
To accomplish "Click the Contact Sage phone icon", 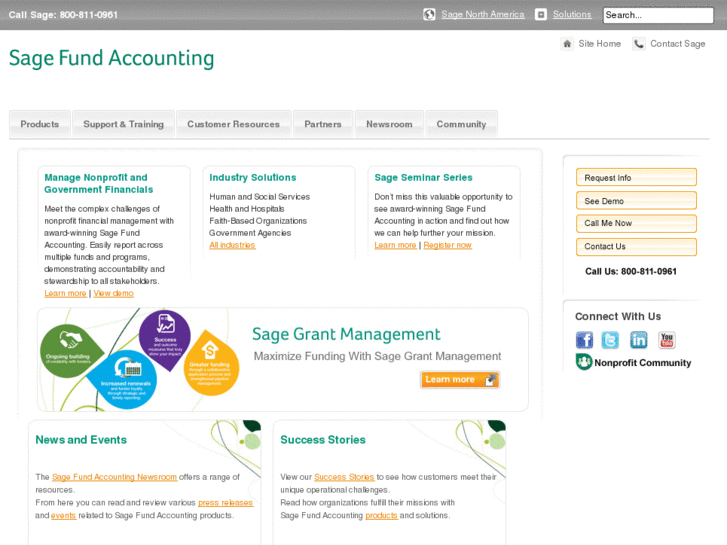I will click(639, 44).
